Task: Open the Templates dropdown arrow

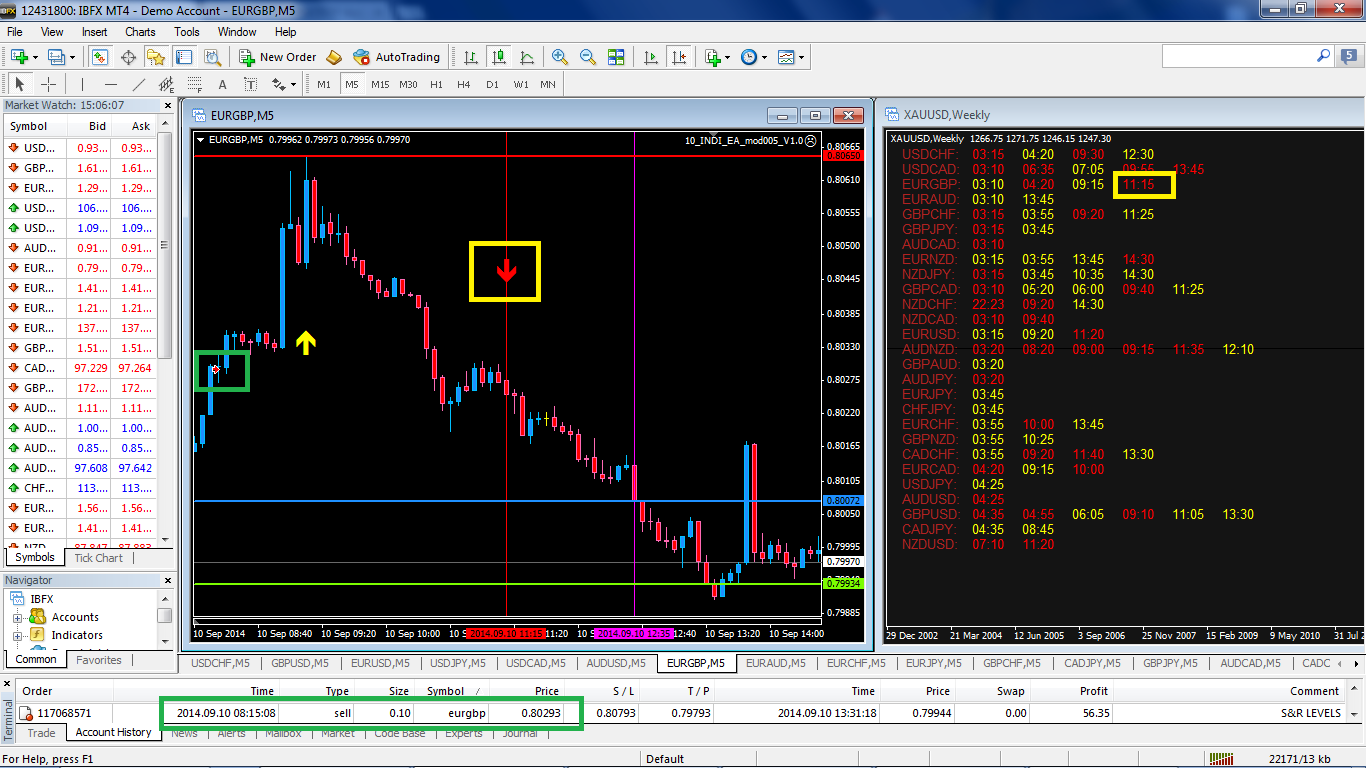Action: point(801,57)
